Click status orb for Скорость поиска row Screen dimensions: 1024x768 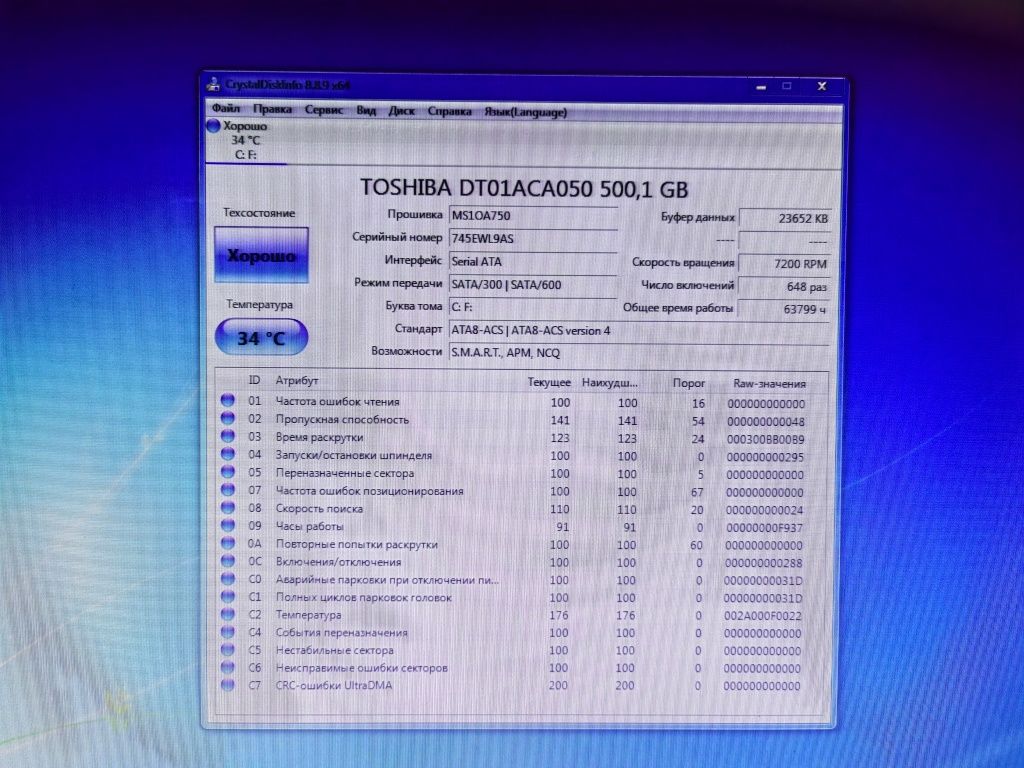[x=228, y=507]
